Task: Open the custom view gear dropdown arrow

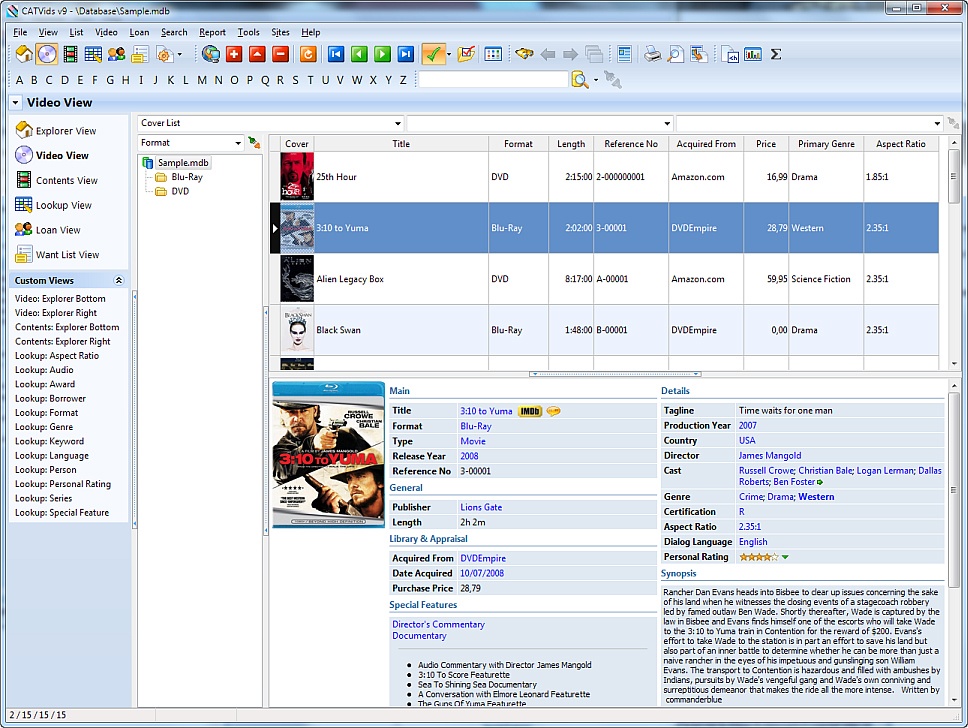Action: 180,54
